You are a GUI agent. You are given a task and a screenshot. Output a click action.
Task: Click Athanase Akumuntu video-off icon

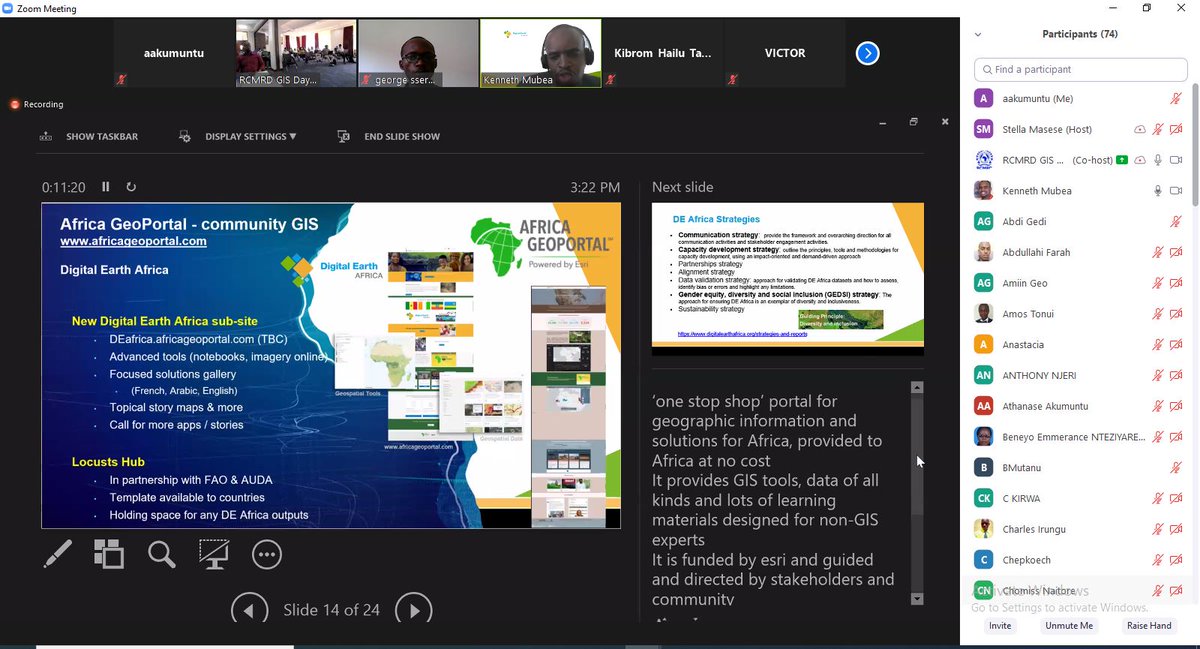1177,406
